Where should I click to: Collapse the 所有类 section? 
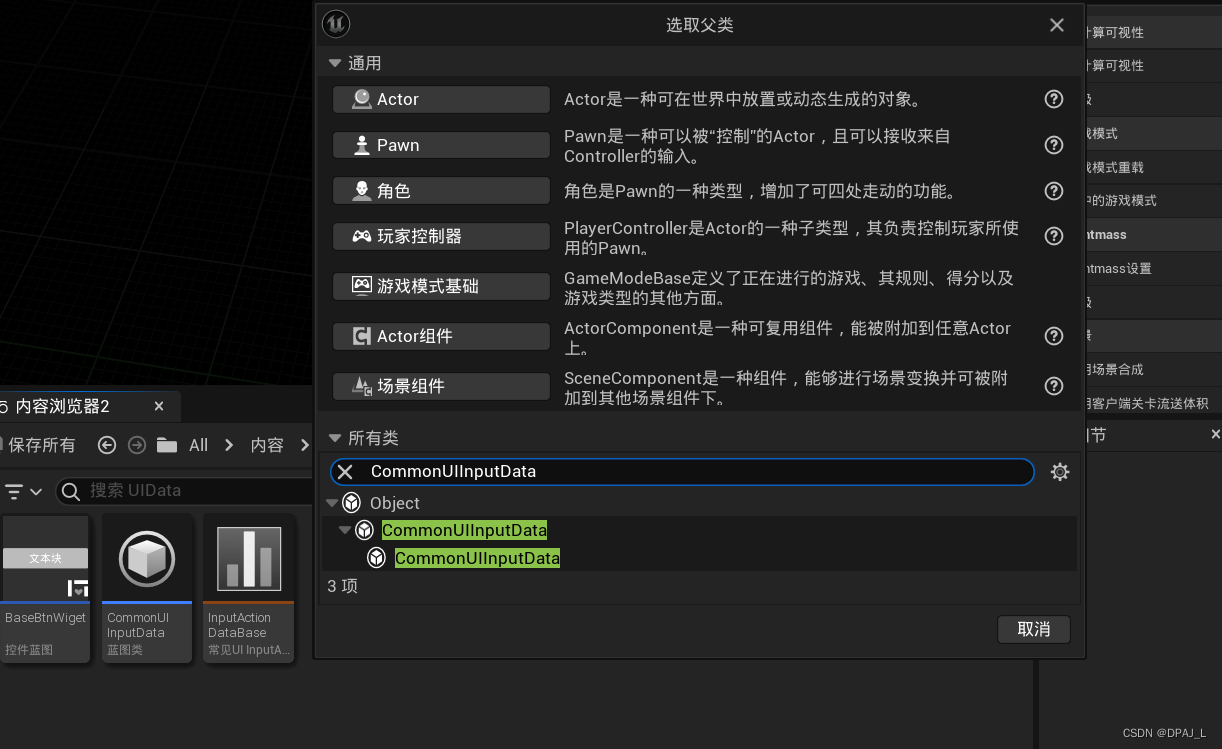pos(334,437)
